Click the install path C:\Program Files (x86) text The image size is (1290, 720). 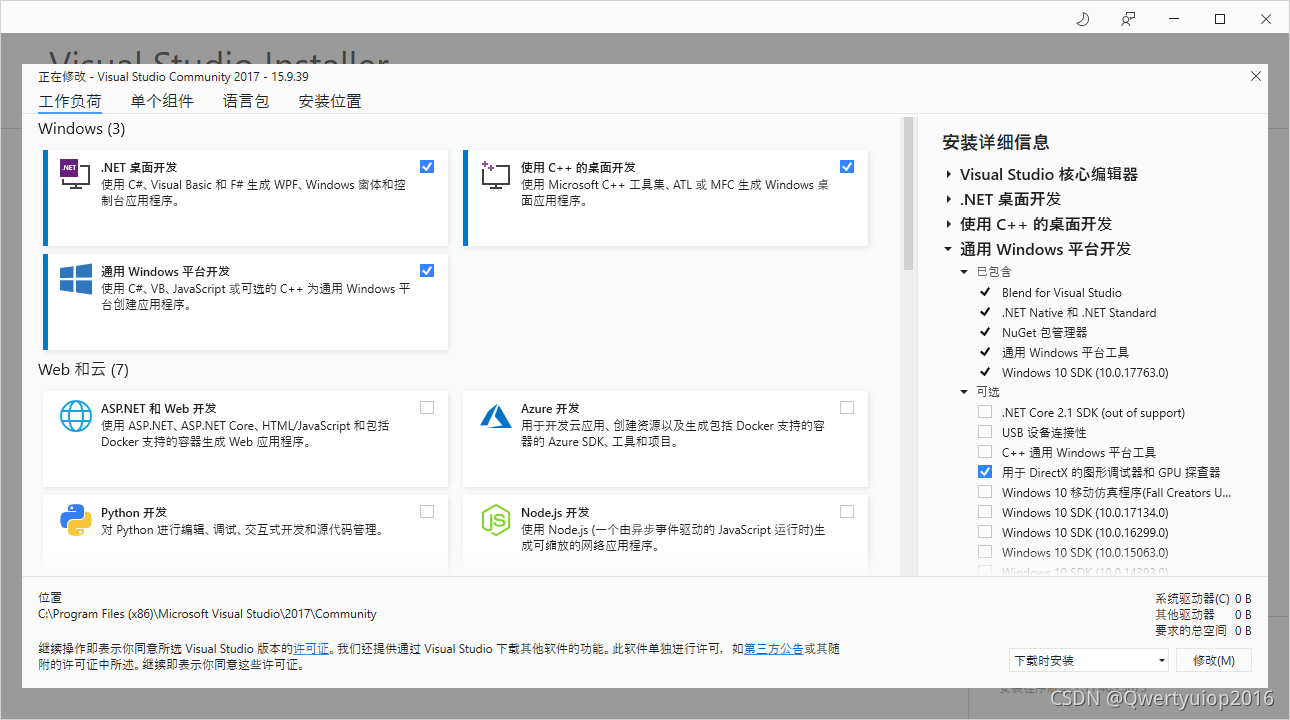[x=207, y=614]
